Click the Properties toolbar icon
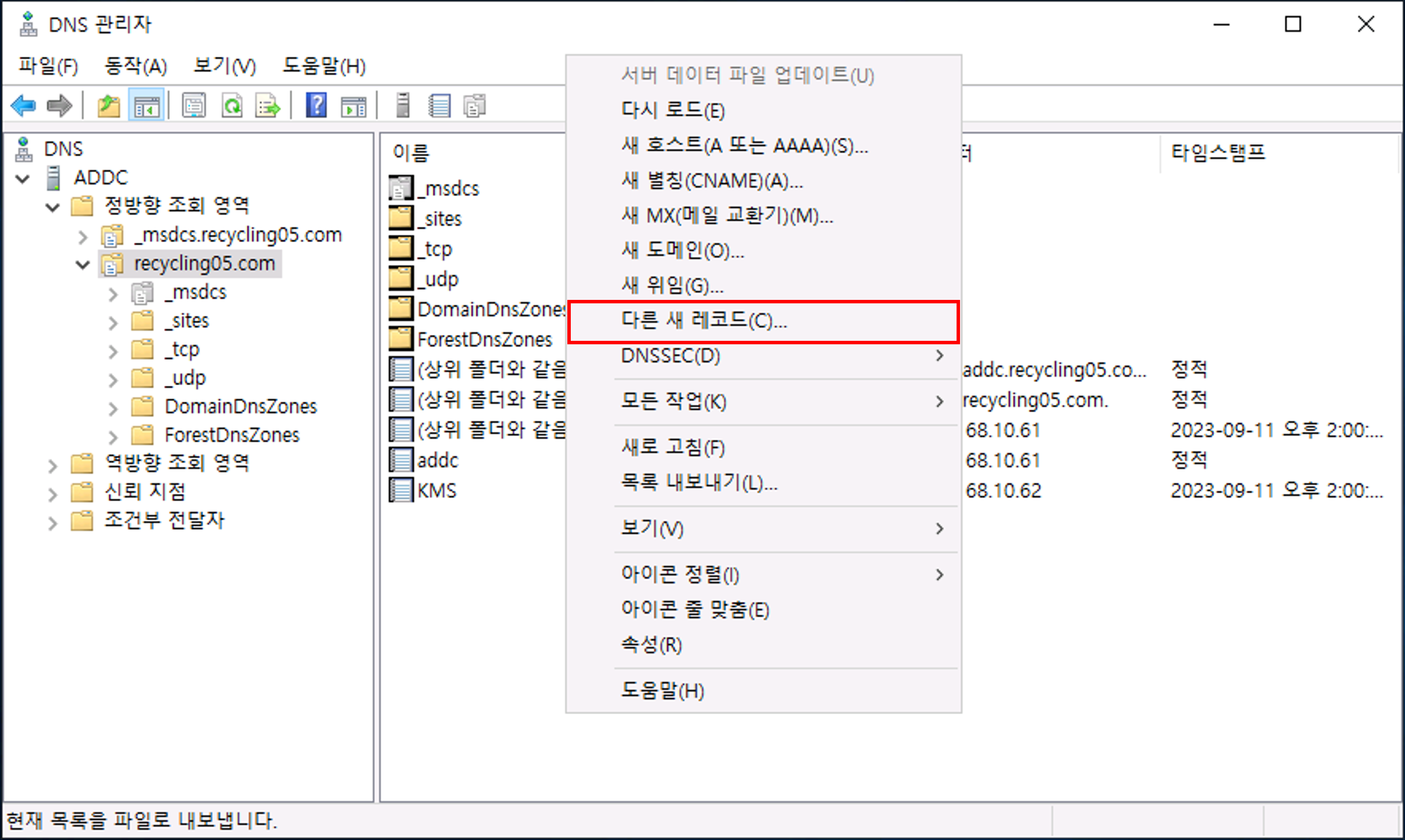 [x=193, y=106]
